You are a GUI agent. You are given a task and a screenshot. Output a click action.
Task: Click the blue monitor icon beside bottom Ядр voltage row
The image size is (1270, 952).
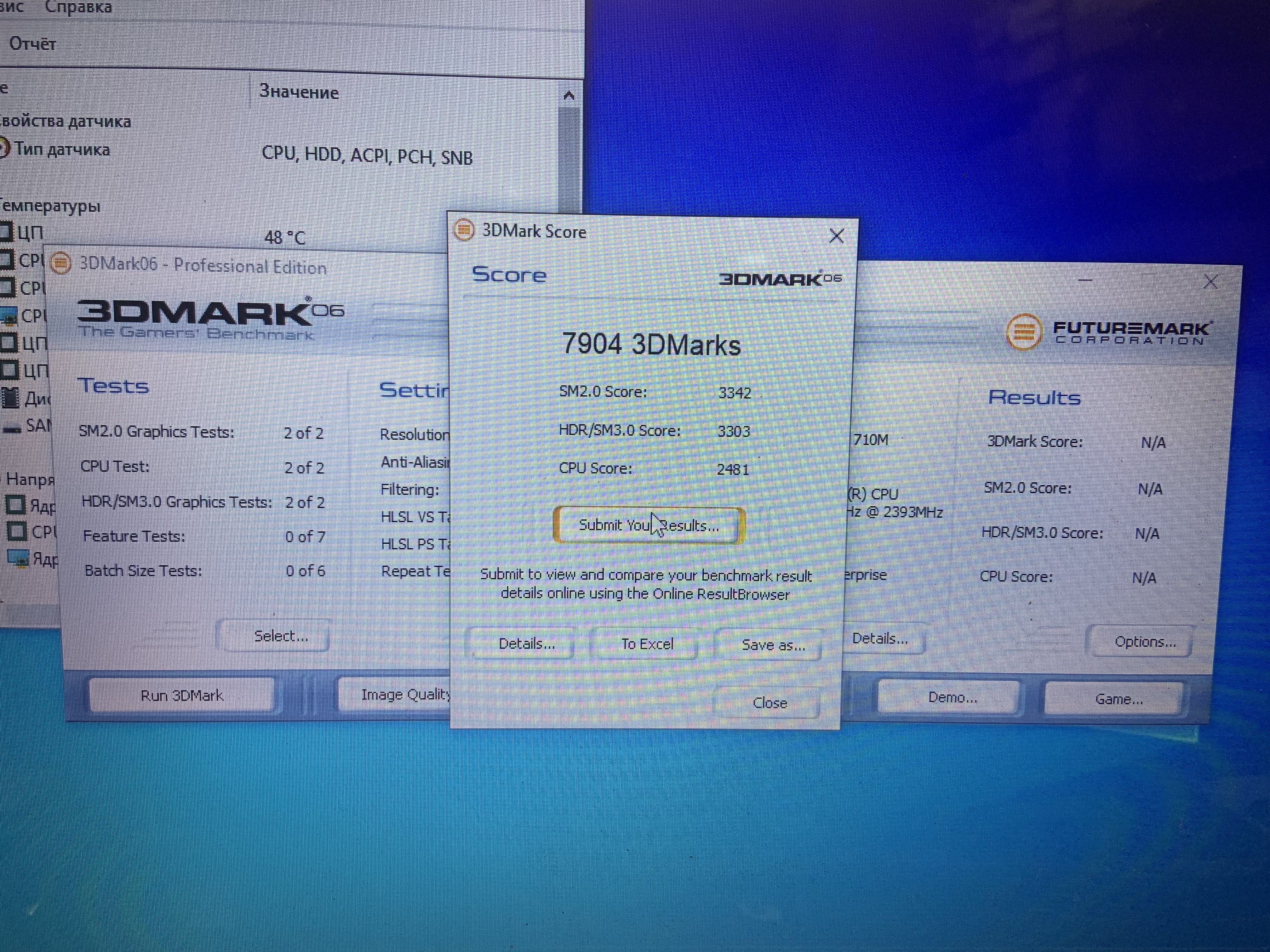click(18, 558)
